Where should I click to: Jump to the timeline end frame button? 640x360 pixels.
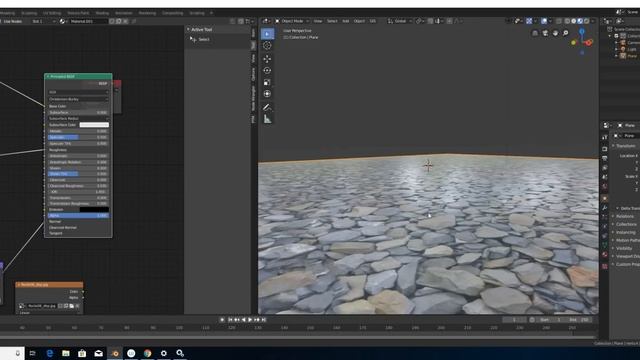click(x=264, y=320)
